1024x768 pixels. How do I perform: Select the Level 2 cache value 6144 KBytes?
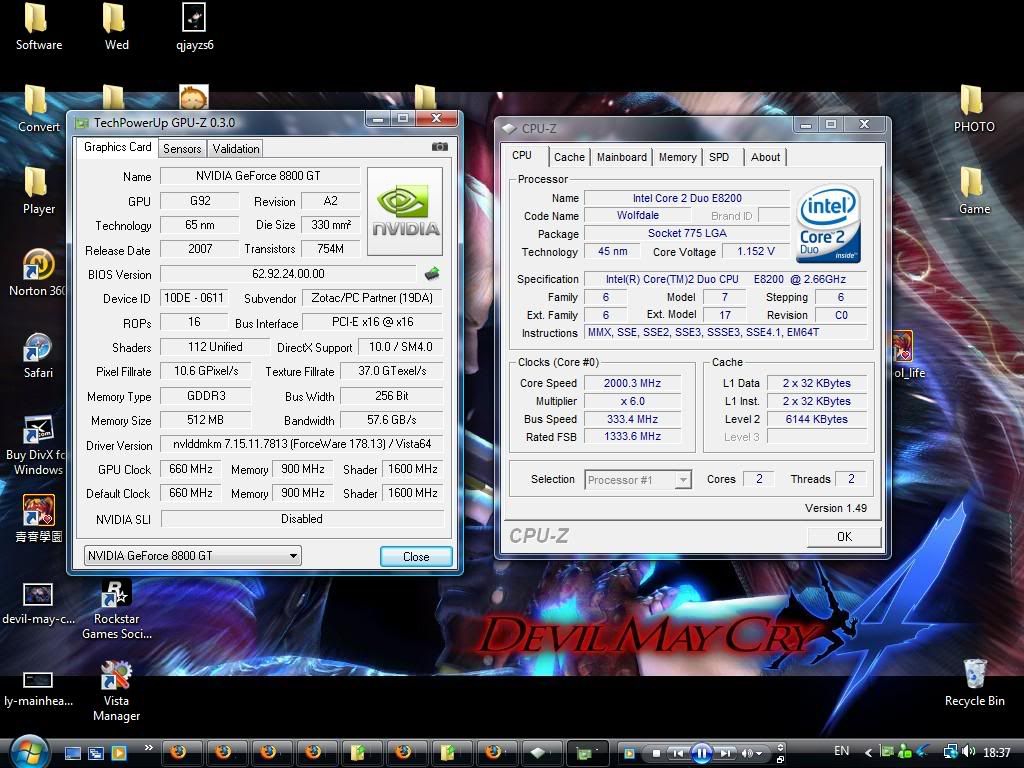pos(816,419)
